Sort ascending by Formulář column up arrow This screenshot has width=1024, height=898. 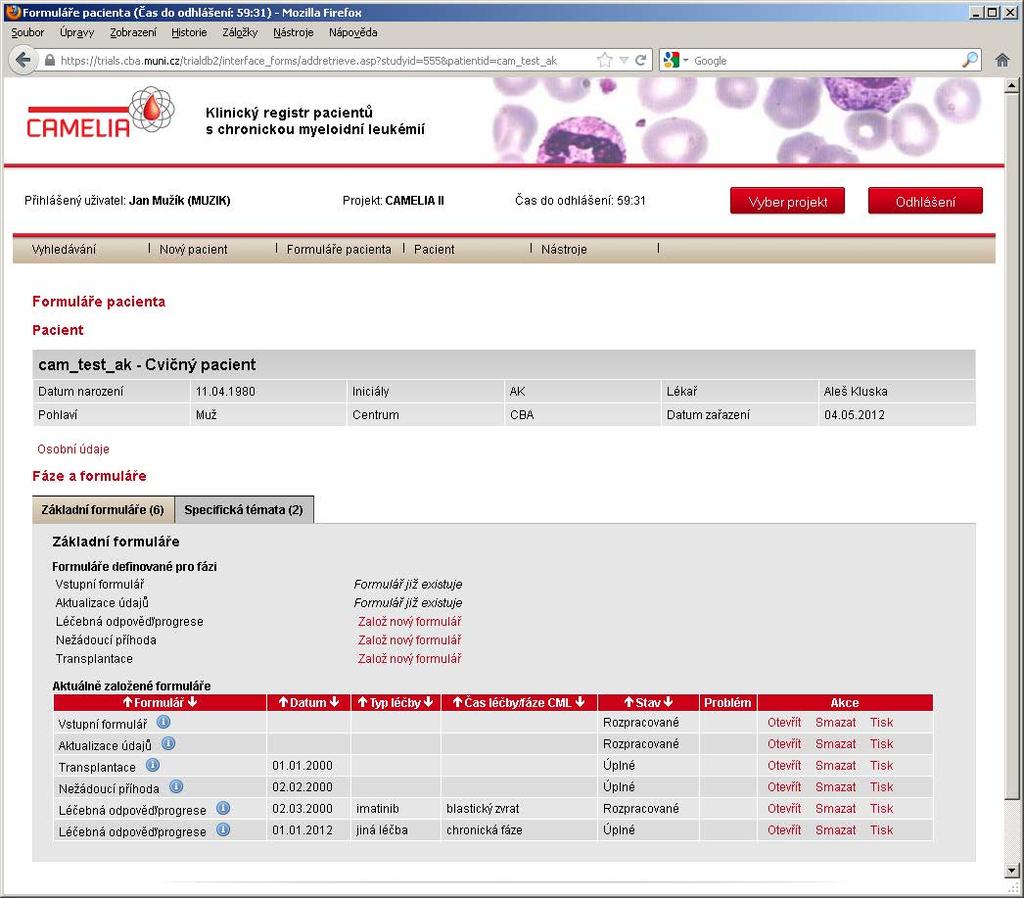(x=127, y=703)
